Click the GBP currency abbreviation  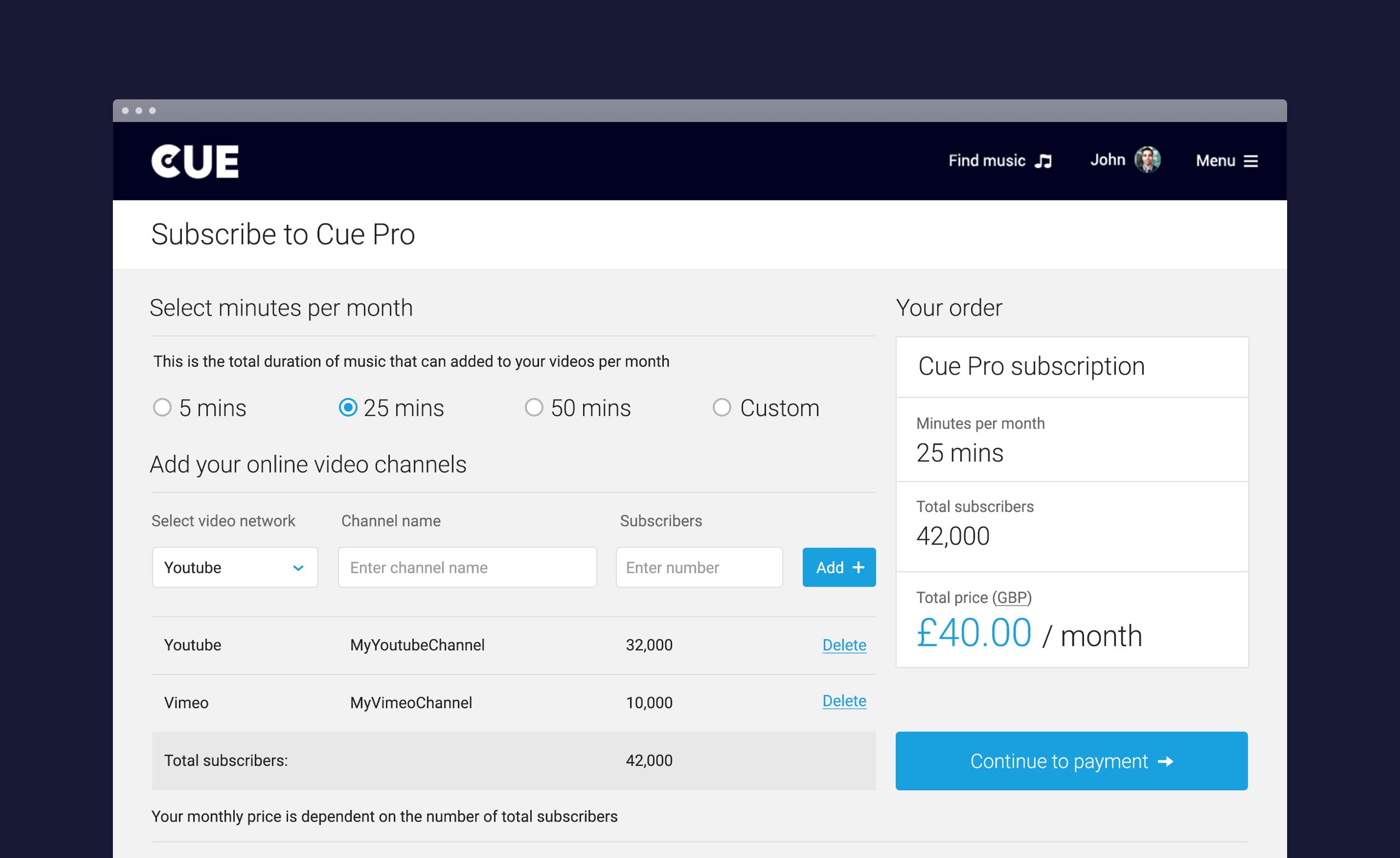[1012, 598]
